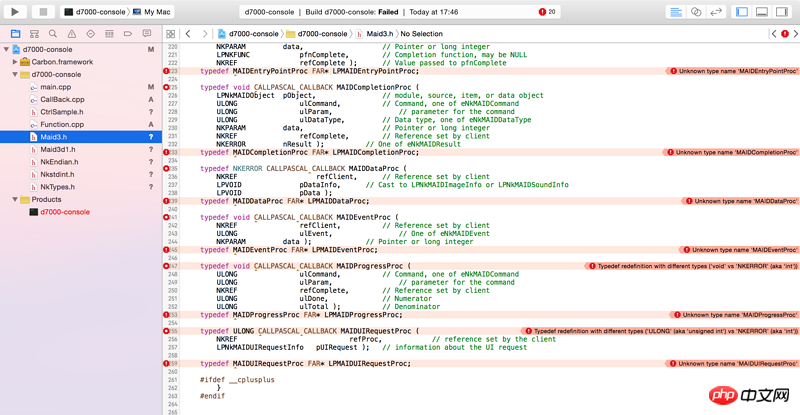Click the 20 errors indicator in status bar
The width and height of the screenshot is (800, 415).
click(547, 11)
